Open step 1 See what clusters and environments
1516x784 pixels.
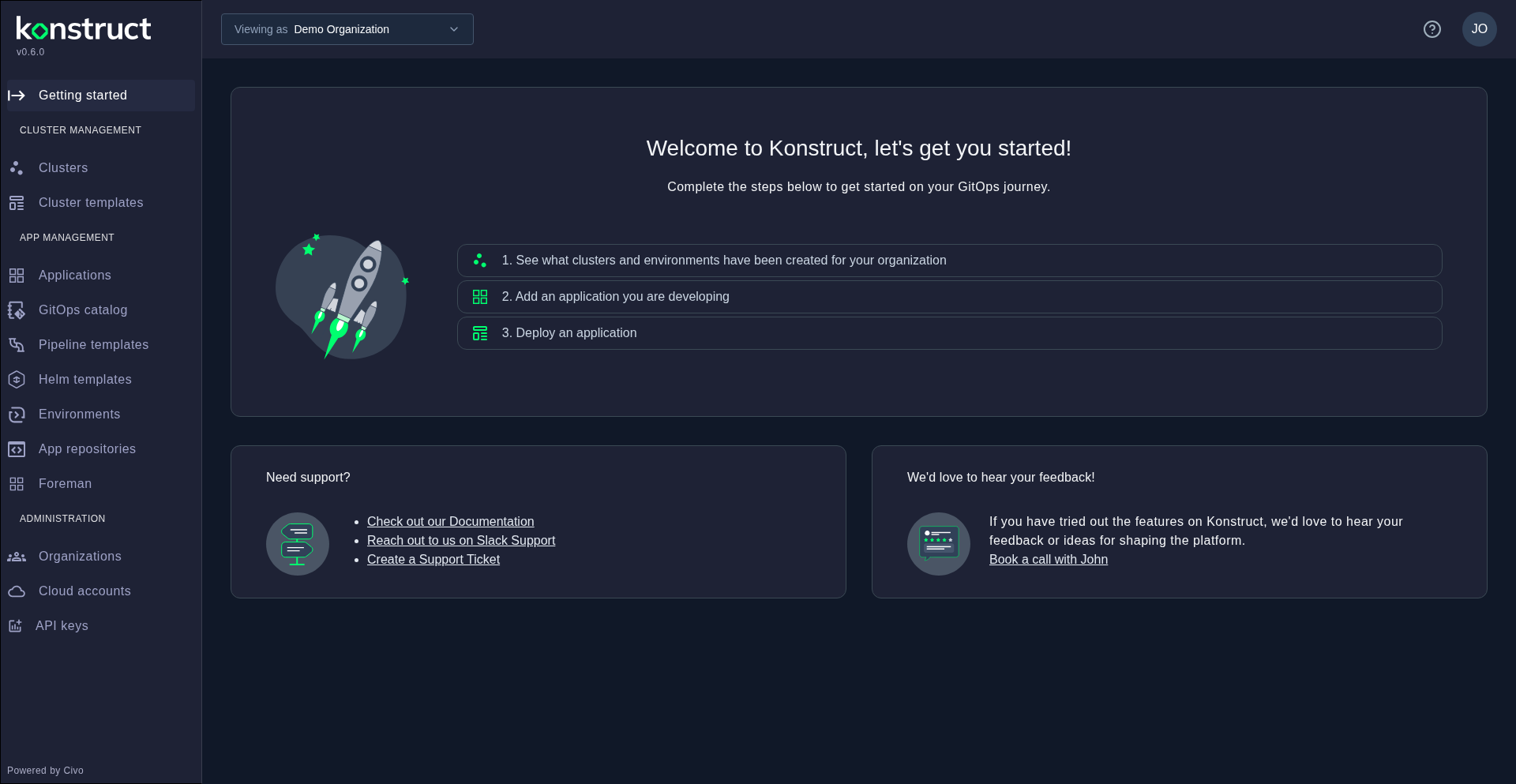[x=950, y=261]
